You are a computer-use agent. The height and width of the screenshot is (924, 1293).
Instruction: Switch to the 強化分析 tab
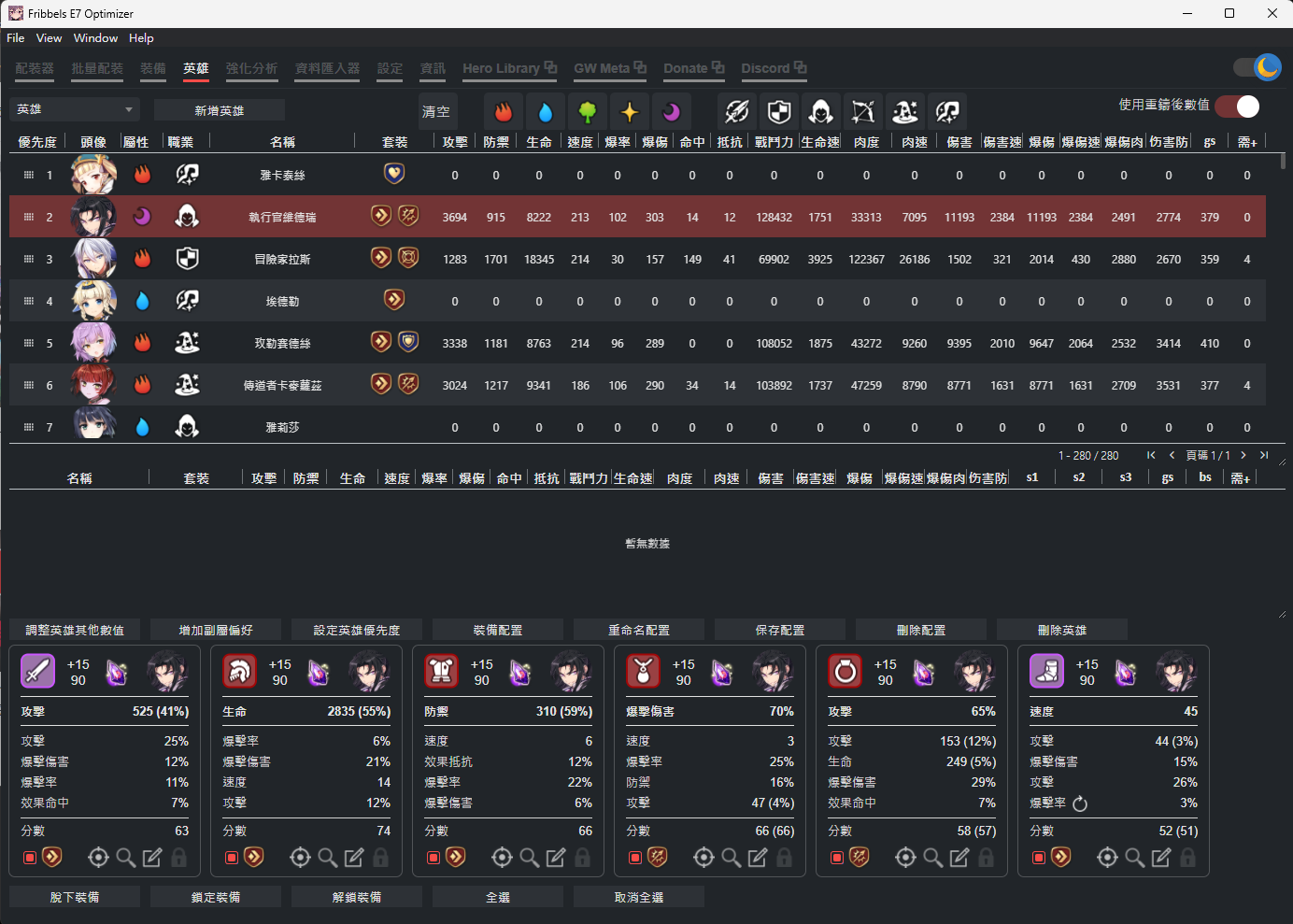(251, 68)
